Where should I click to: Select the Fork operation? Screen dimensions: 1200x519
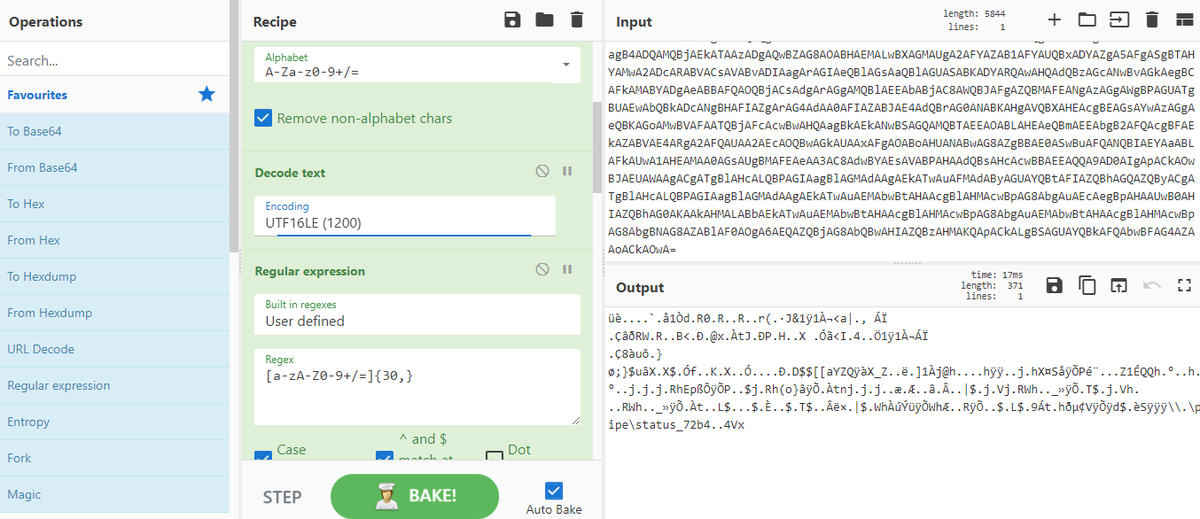pyautogui.click(x=114, y=458)
